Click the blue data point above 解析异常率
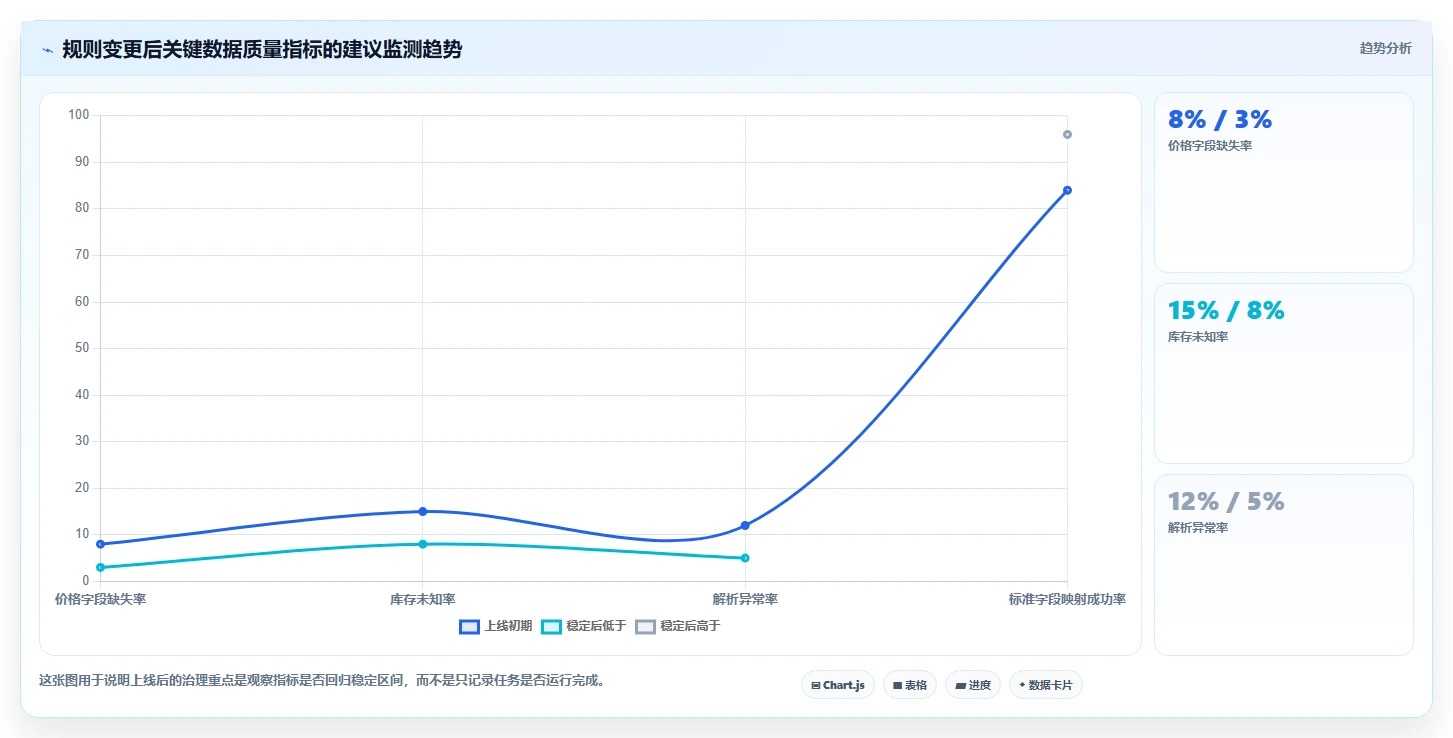Screen dimensions: 1453x738 tap(745, 525)
